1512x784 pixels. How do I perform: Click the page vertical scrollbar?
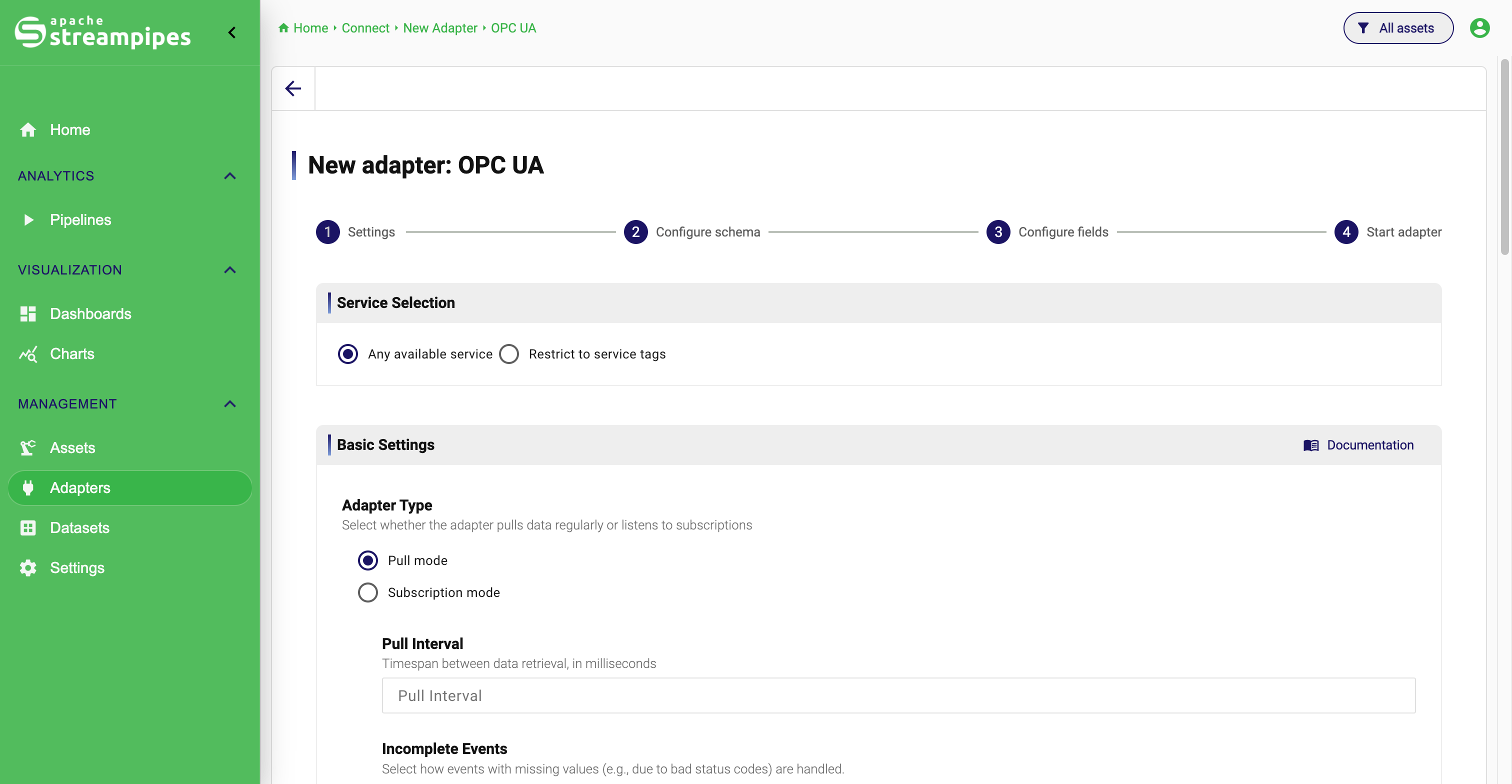[1504, 156]
